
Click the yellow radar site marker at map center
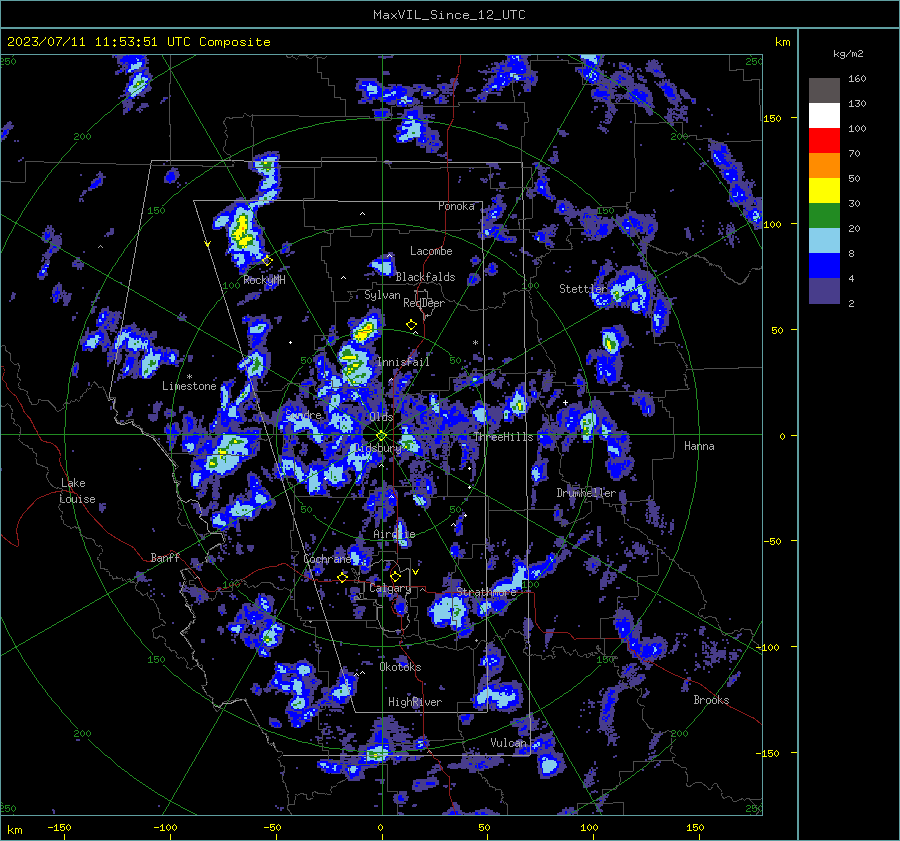click(382, 435)
